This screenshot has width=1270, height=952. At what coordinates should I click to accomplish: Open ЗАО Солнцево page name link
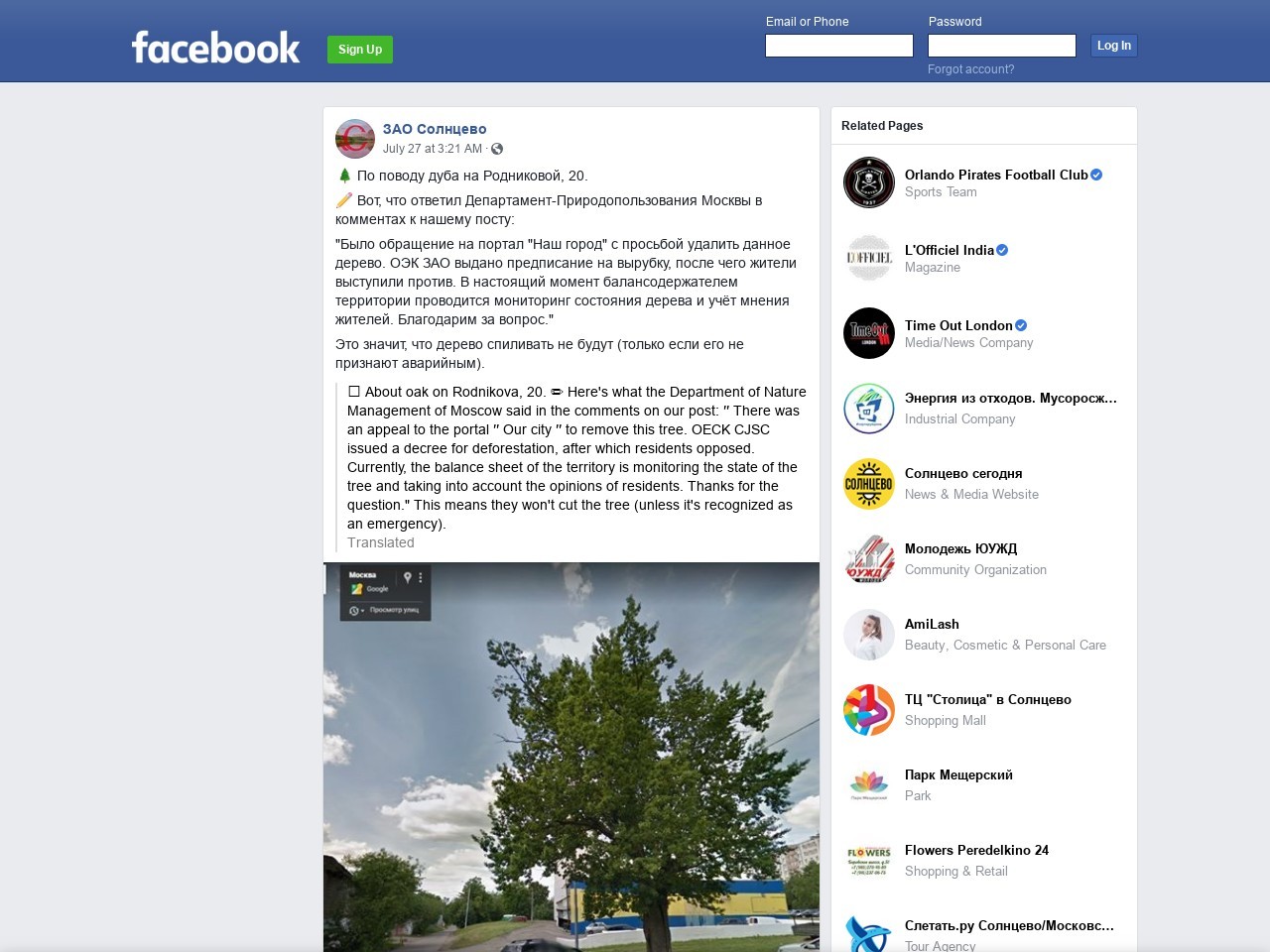click(x=435, y=129)
